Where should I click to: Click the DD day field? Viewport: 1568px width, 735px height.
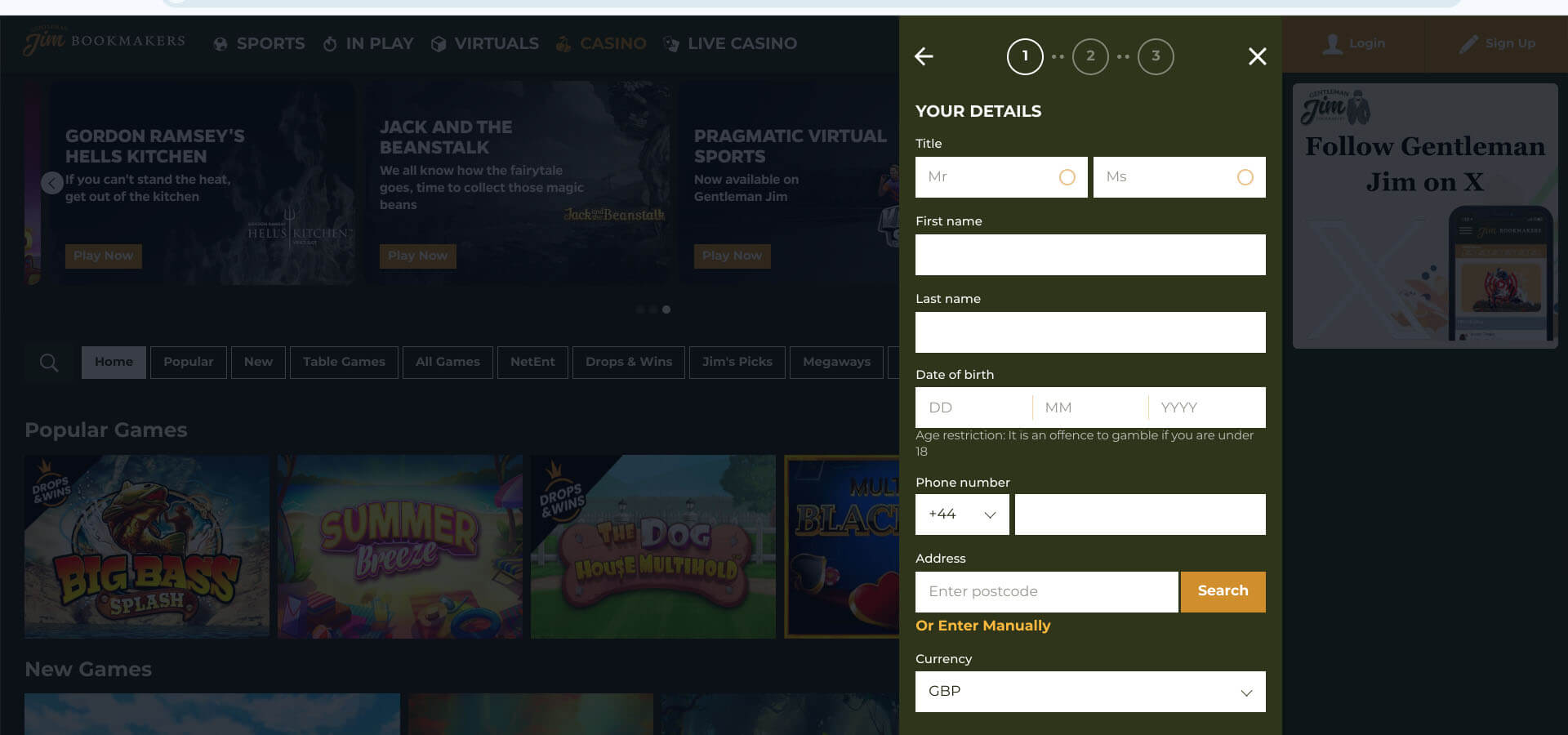coord(973,408)
